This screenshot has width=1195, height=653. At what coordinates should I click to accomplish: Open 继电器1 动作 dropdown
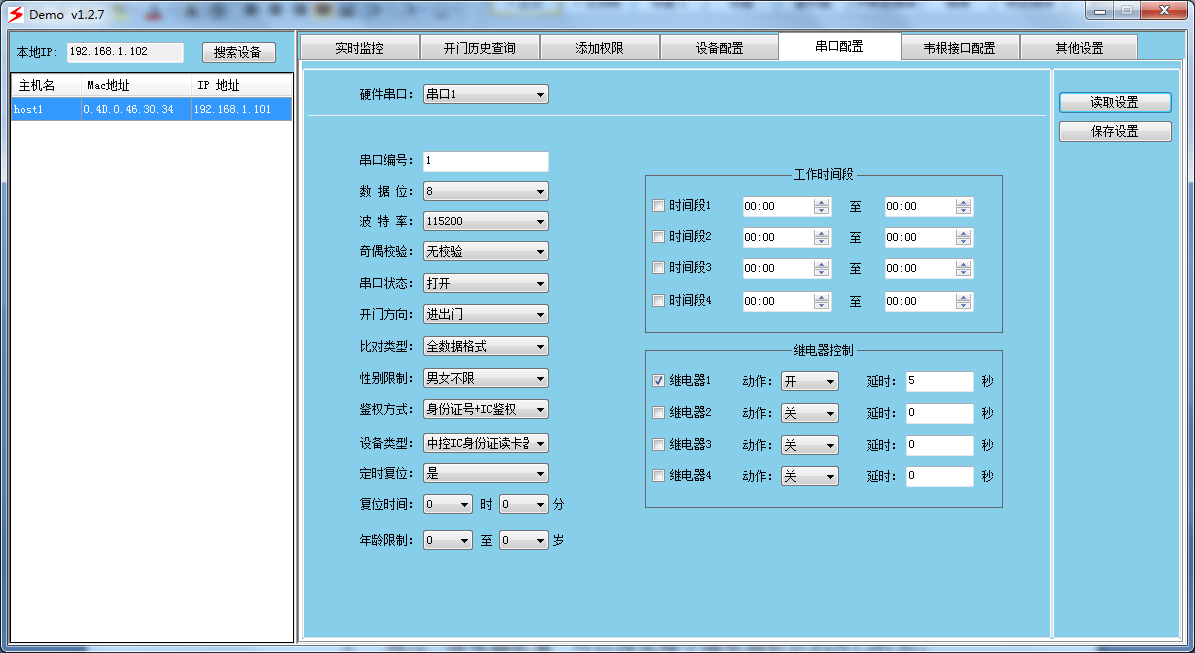pyautogui.click(x=809, y=382)
